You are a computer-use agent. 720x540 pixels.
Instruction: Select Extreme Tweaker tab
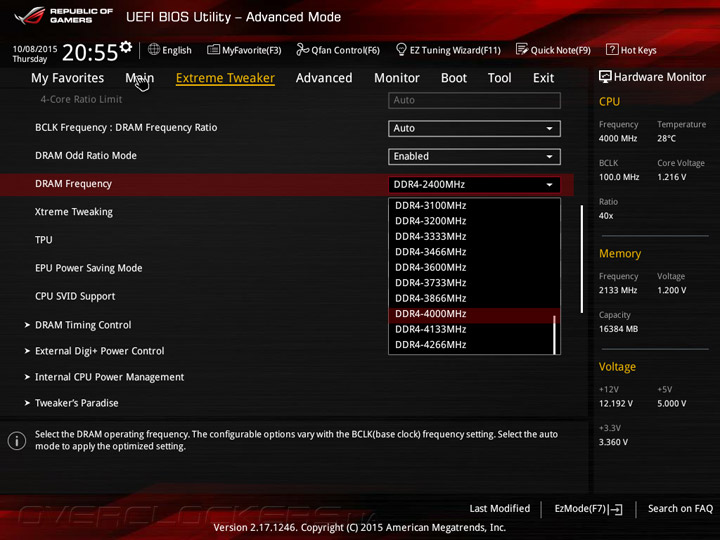point(225,78)
